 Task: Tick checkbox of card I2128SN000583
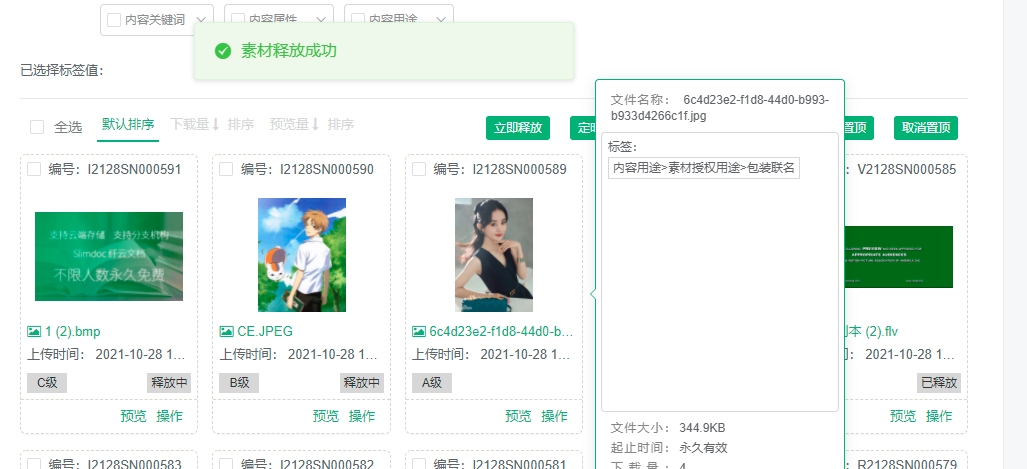tap(34, 464)
